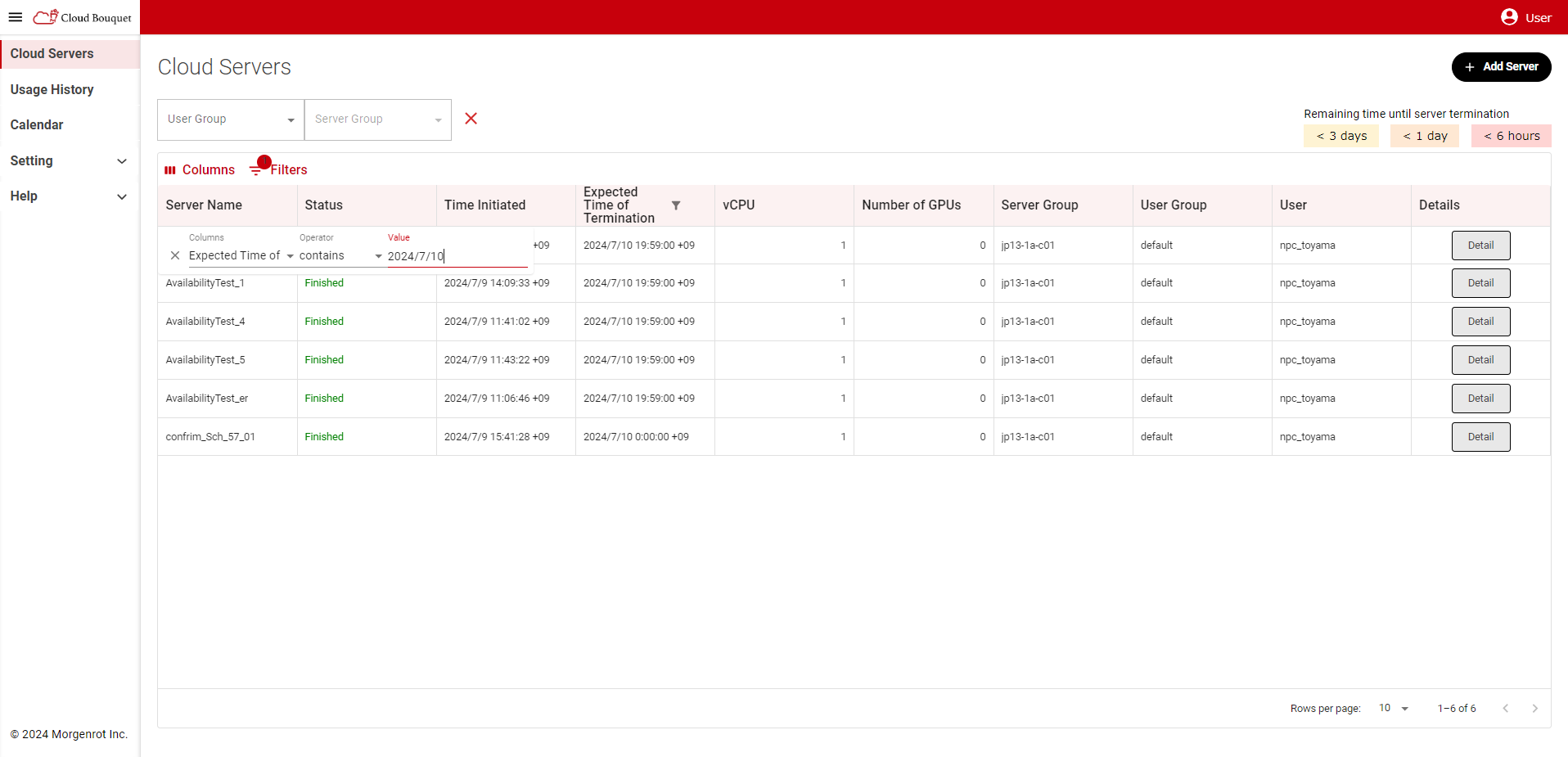Click confrim_Sch_57_01 server name
1568x757 pixels.
pos(210,437)
